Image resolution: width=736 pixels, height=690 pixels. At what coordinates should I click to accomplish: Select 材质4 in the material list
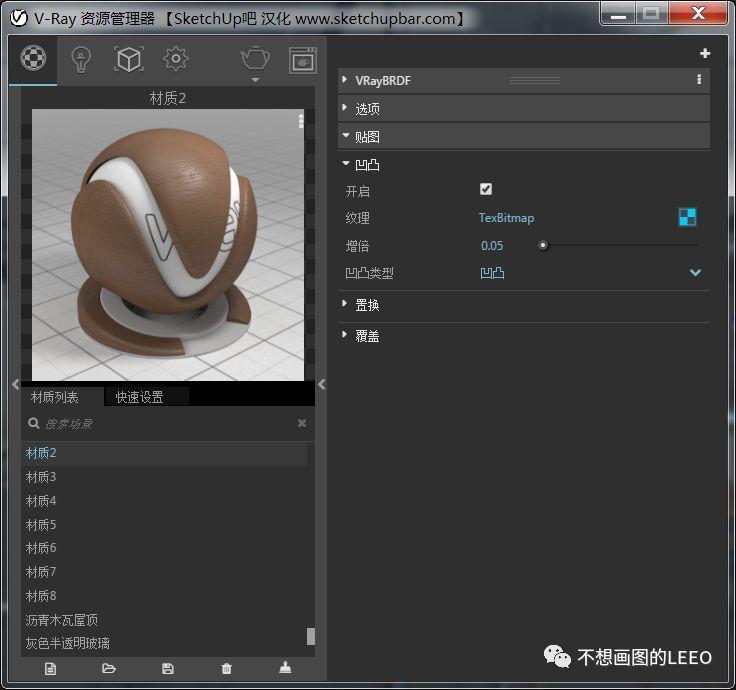click(x=164, y=501)
